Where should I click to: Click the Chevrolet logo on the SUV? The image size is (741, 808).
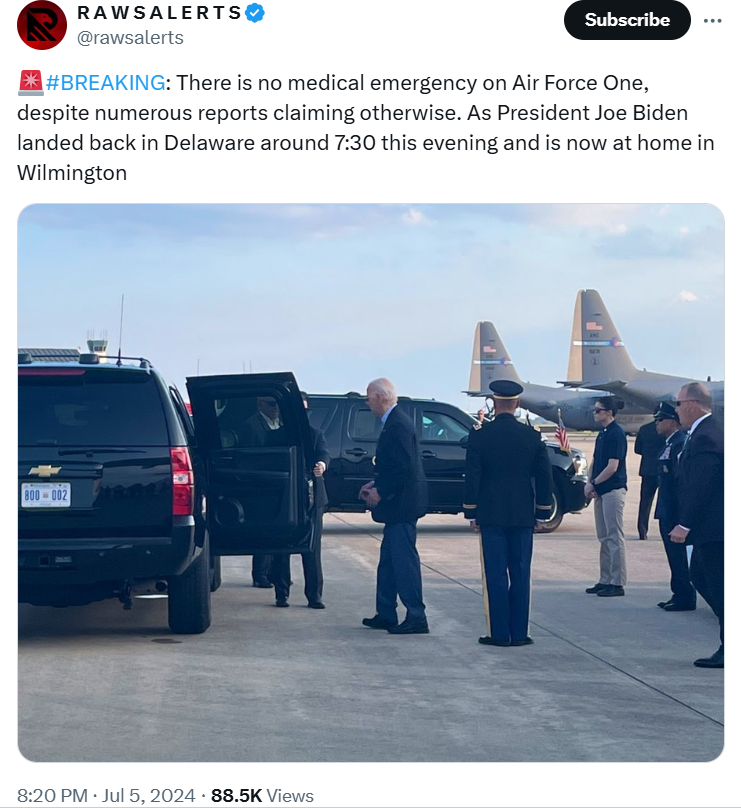tap(44, 470)
